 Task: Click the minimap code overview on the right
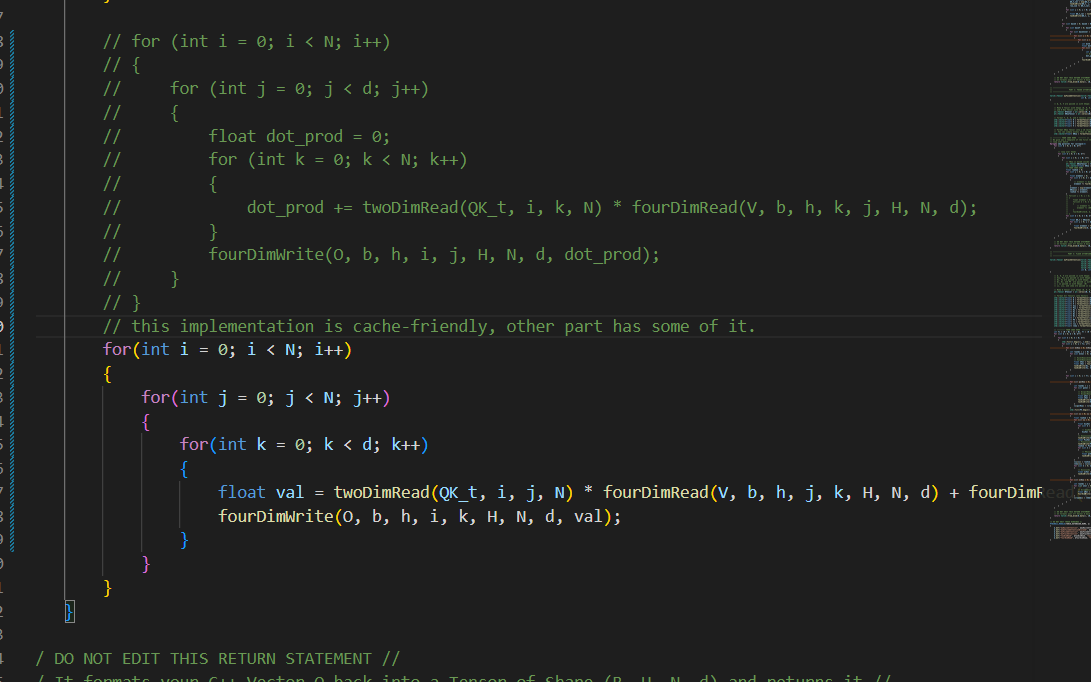point(1070,271)
